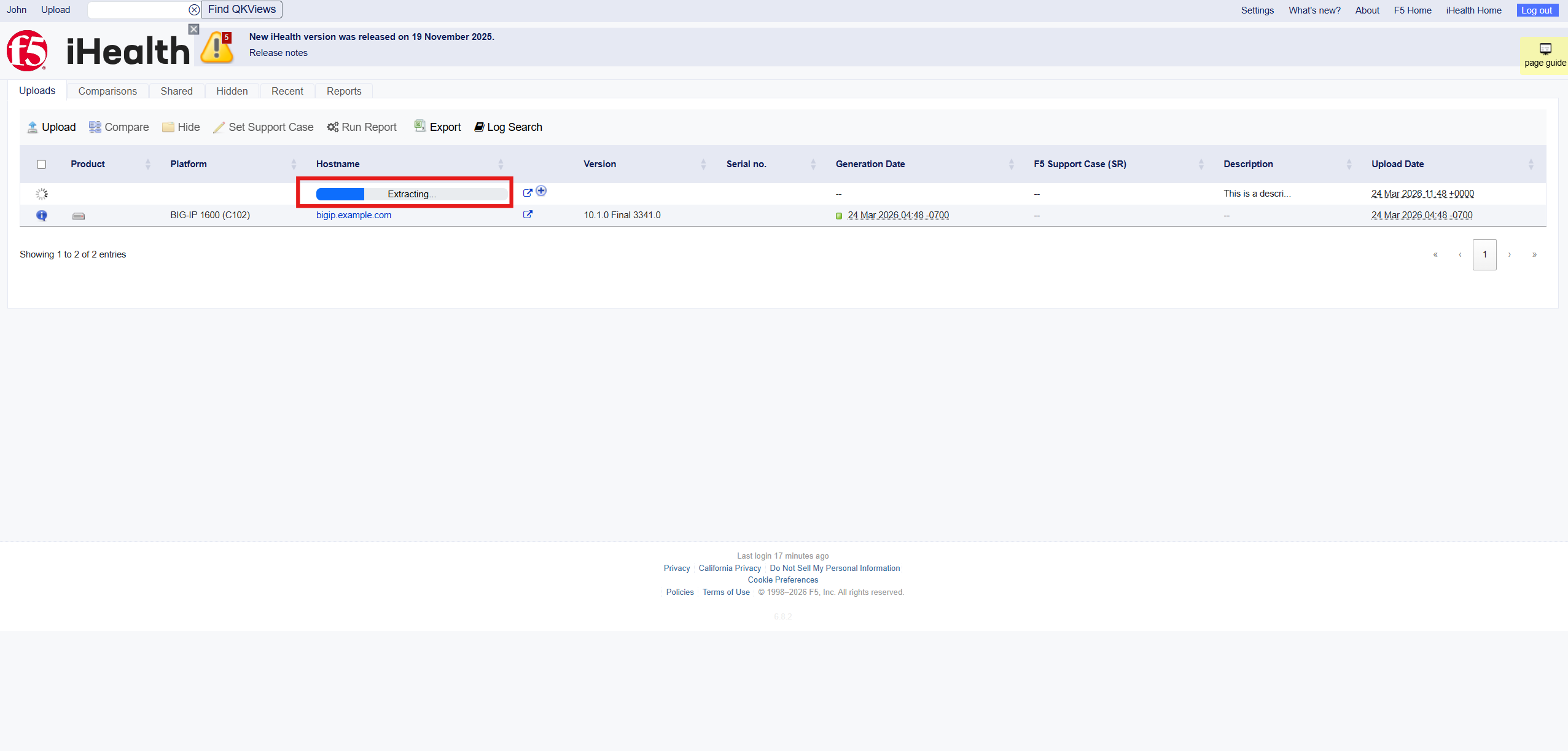Open the Reports tab
Image resolution: width=1568 pixels, height=751 pixels.
[344, 91]
